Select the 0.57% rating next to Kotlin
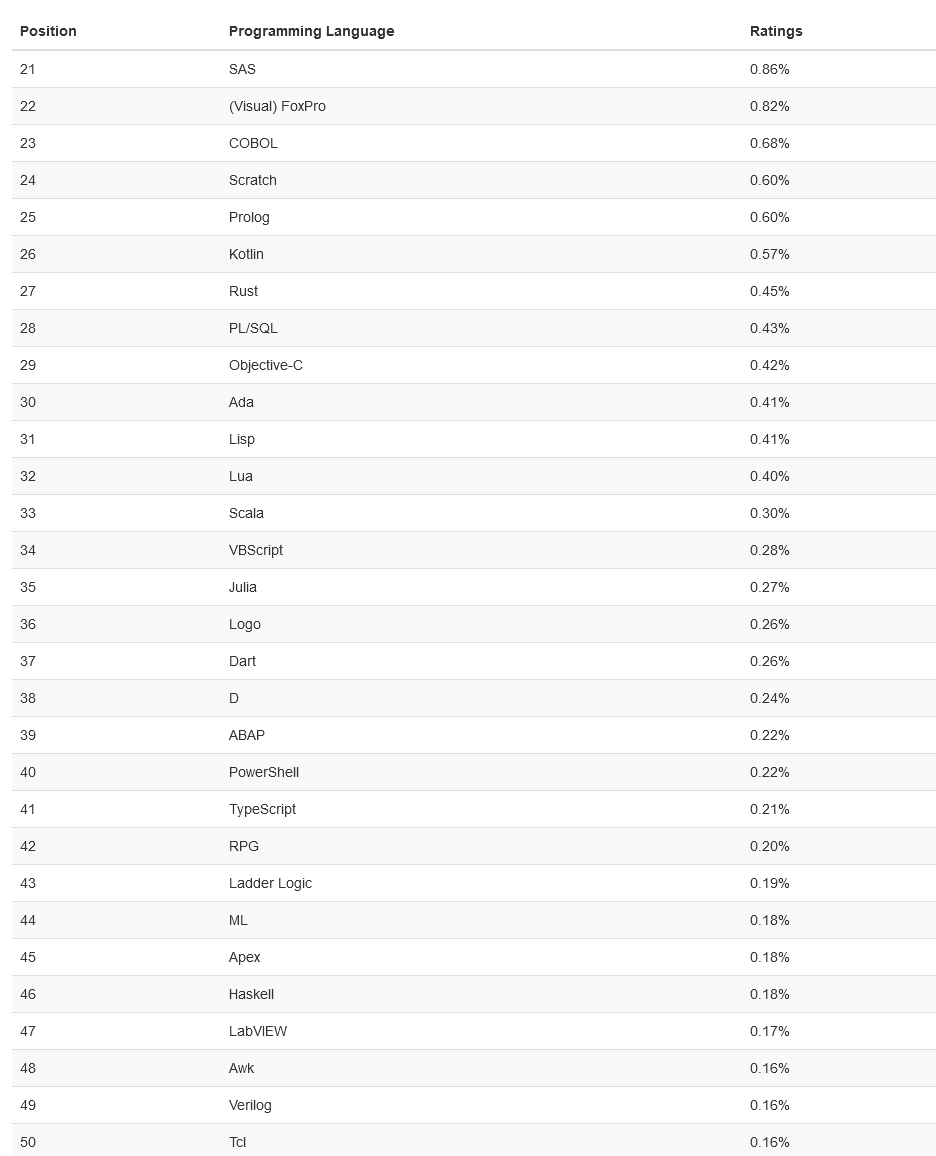936x1156 pixels. [x=769, y=254]
